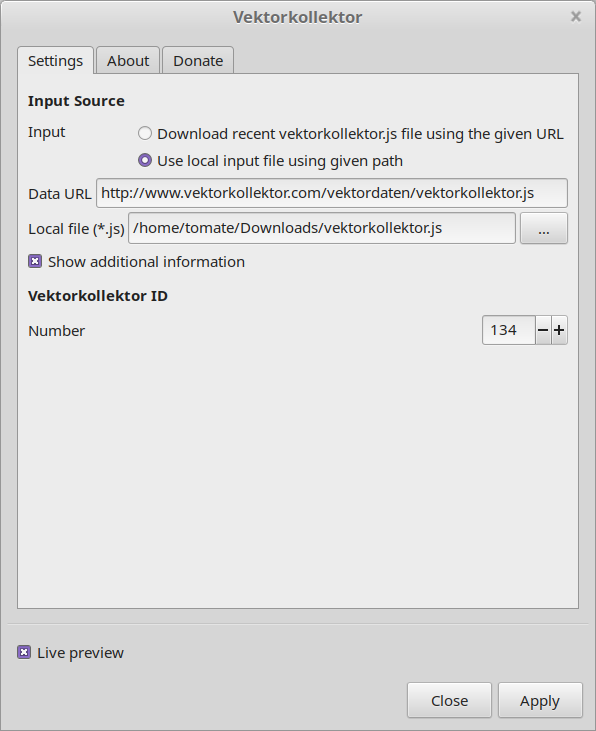This screenshot has height=731, width=596.
Task: Focus the Local file path field
Action: (x=322, y=228)
